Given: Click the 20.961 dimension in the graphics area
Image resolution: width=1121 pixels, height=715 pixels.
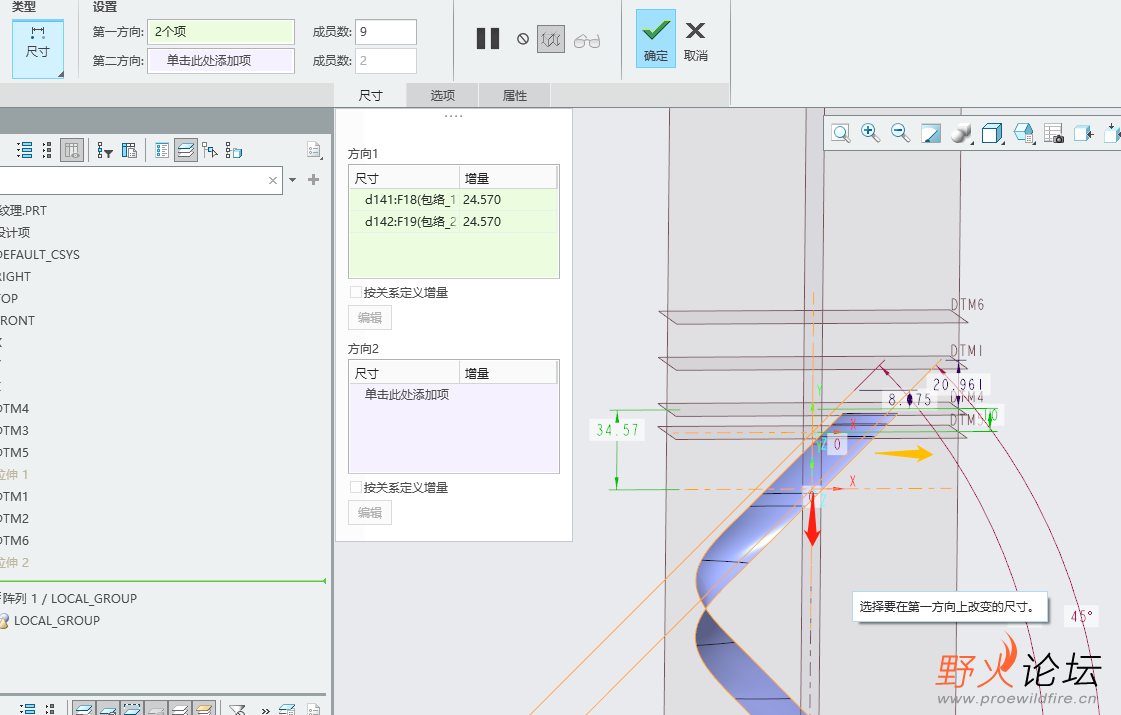Looking at the screenshot, I should 958,385.
